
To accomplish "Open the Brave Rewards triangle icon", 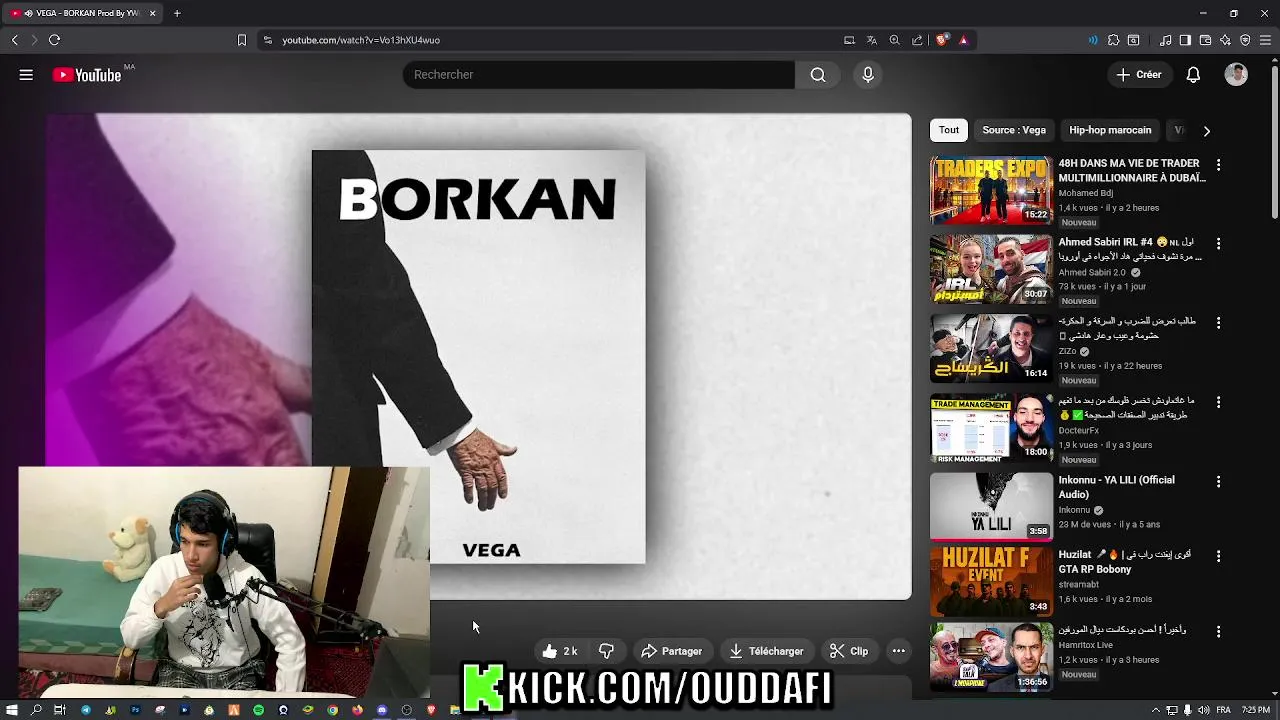I will point(963,40).
